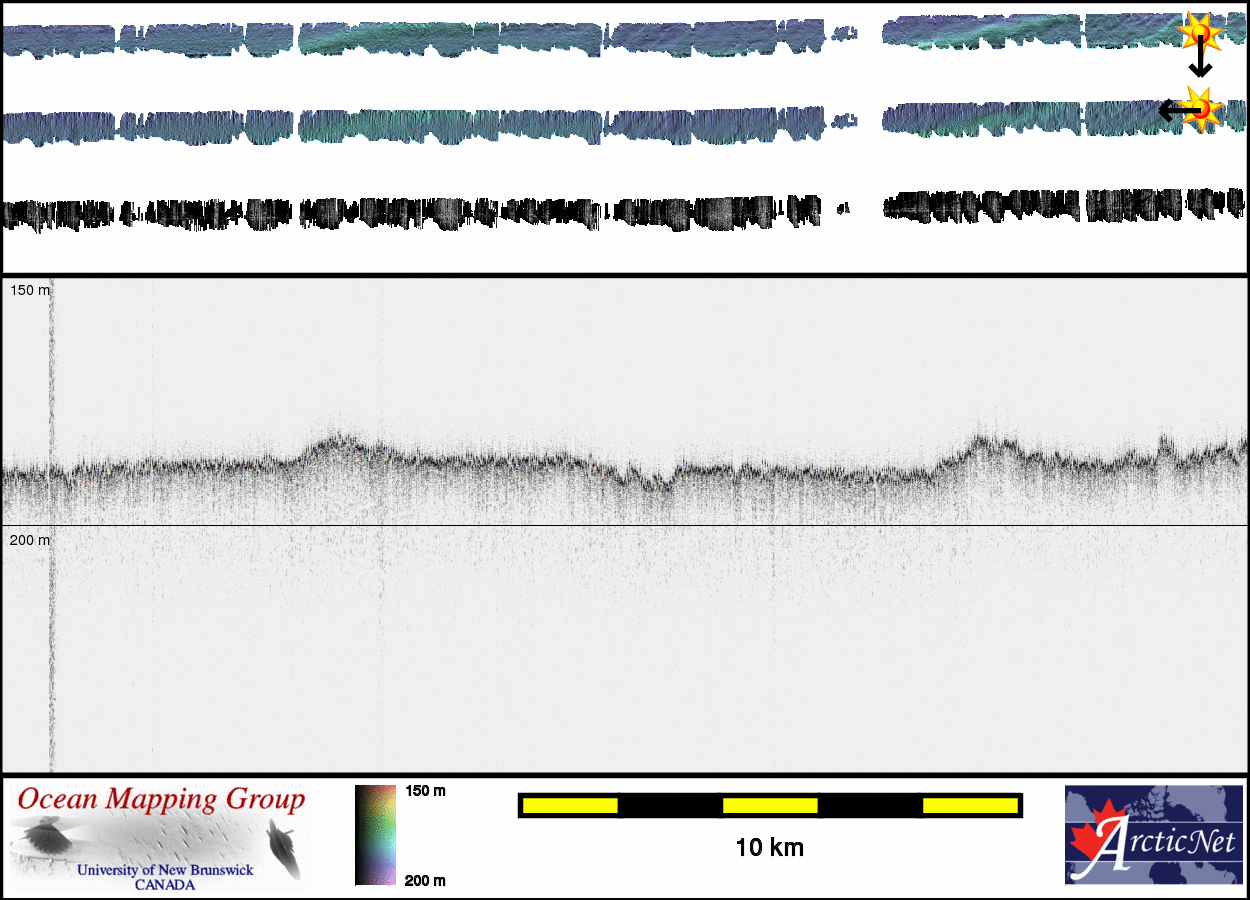Click the "150 m" label beside the color legend
The width and height of the screenshot is (1250, 900).
coord(425,791)
